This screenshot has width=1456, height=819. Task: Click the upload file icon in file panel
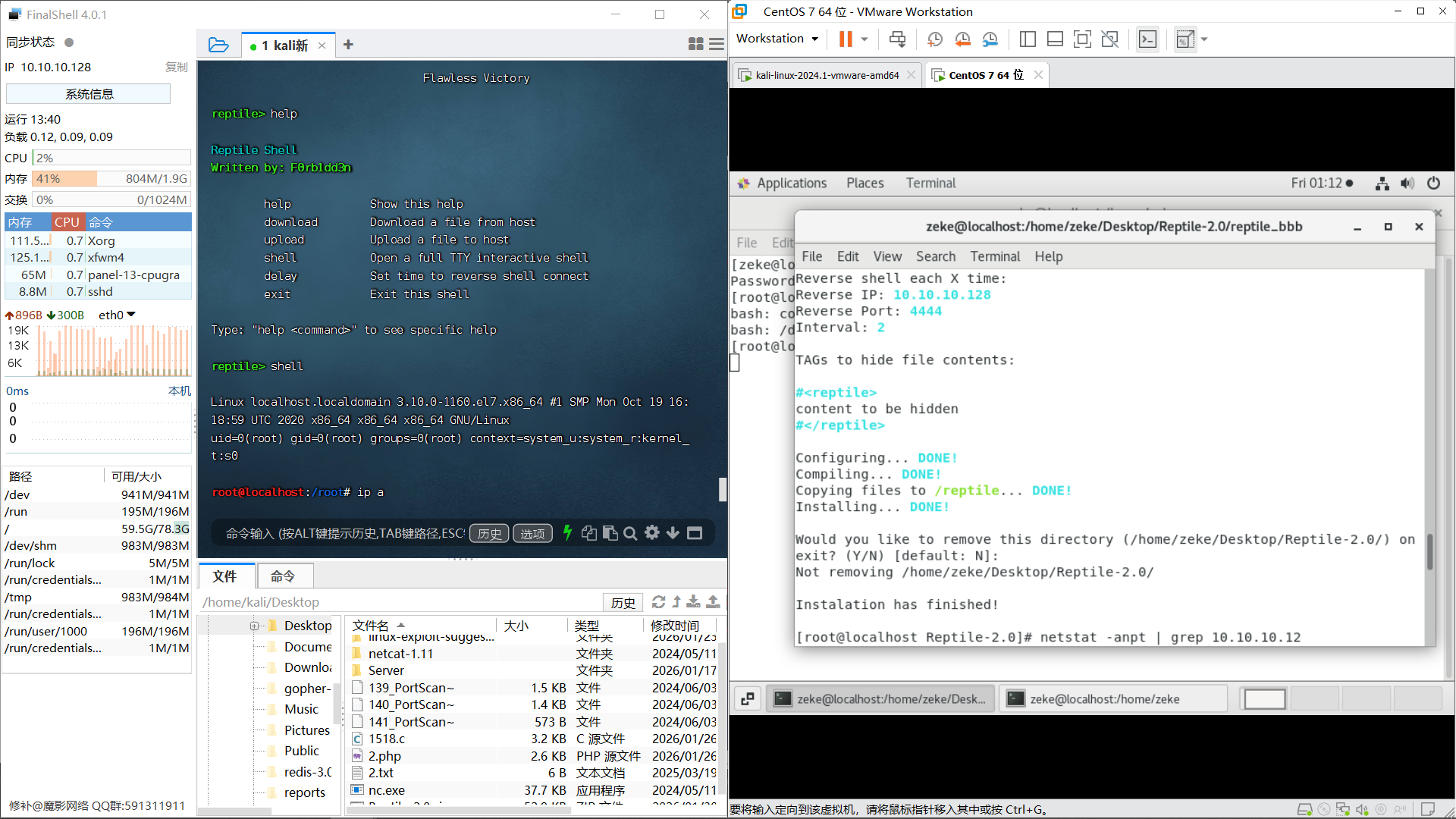(x=713, y=601)
